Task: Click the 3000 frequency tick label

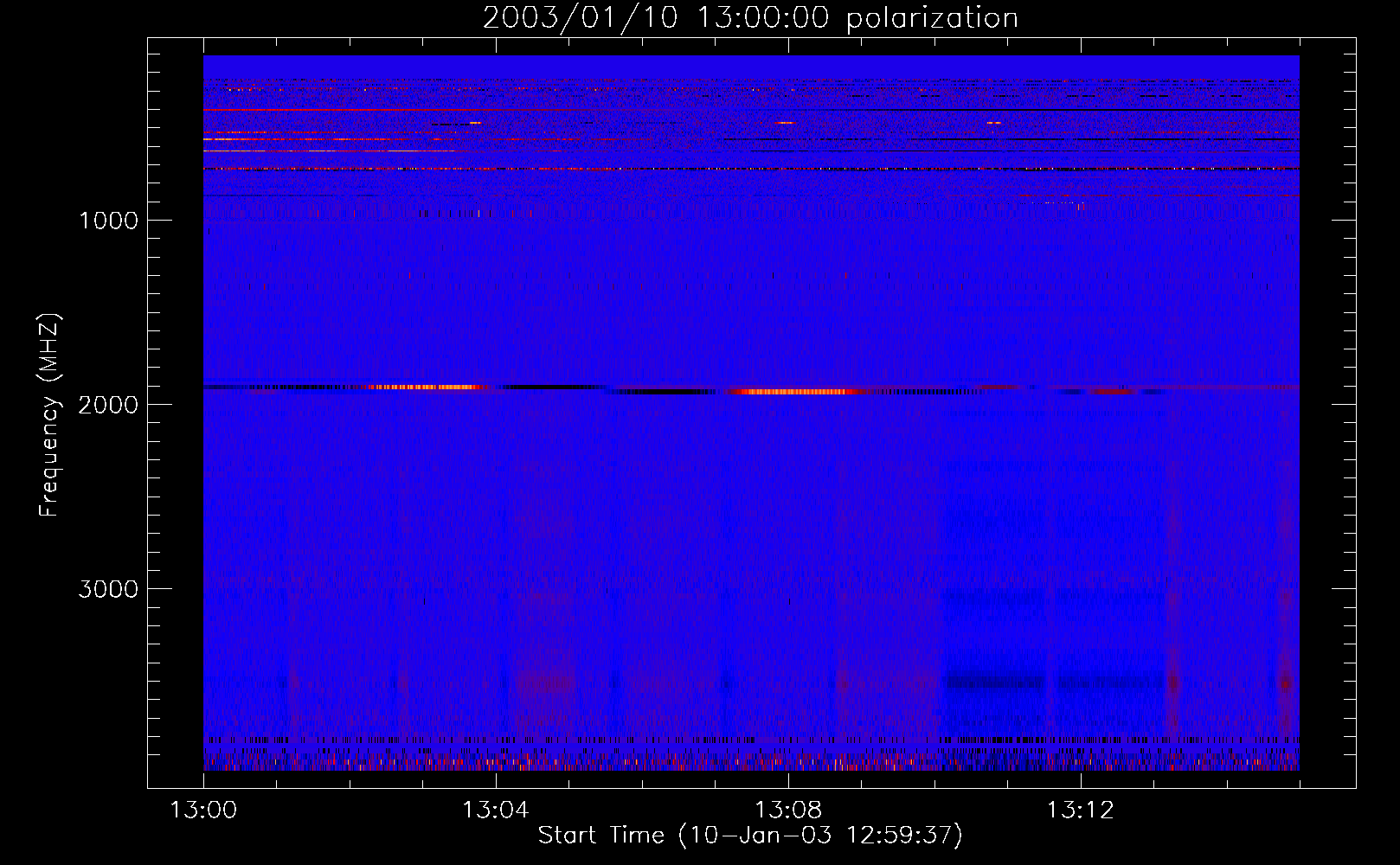Action: (x=108, y=589)
